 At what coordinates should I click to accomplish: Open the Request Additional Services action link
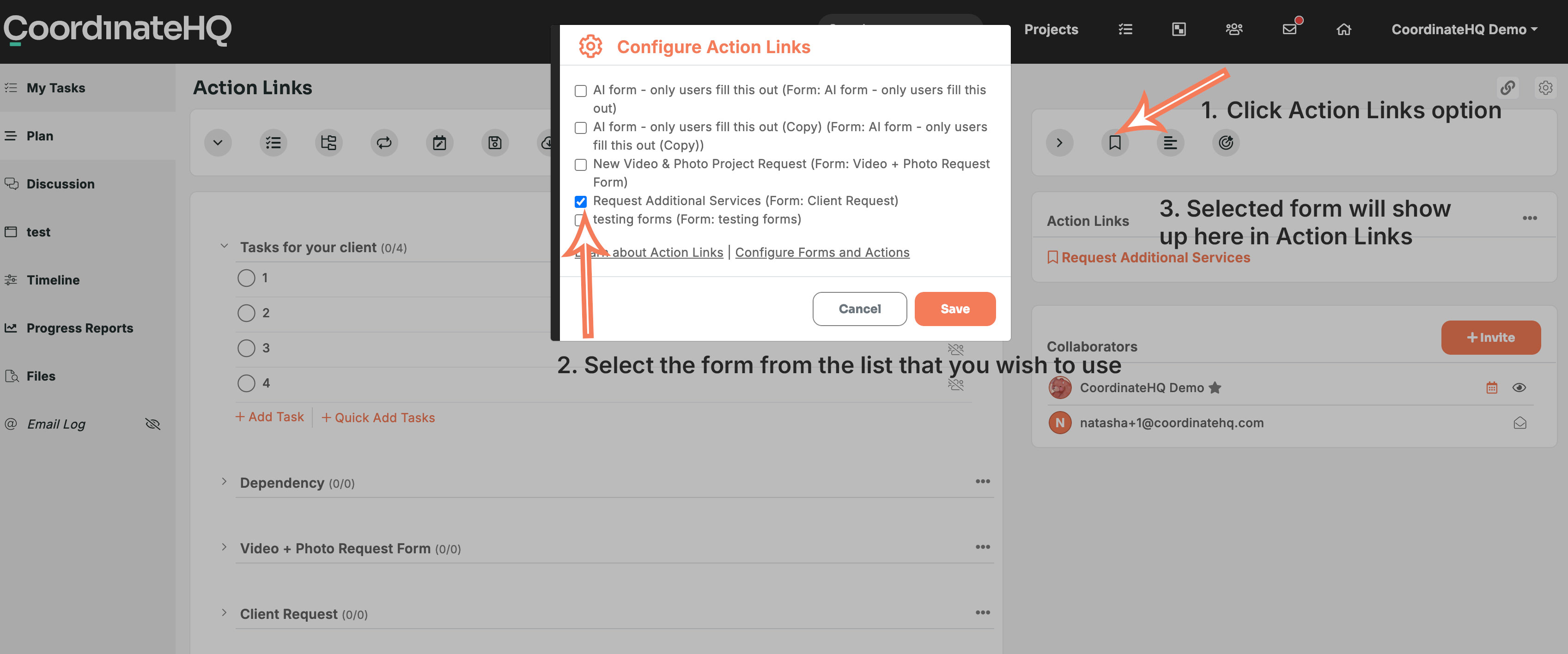(1148, 257)
